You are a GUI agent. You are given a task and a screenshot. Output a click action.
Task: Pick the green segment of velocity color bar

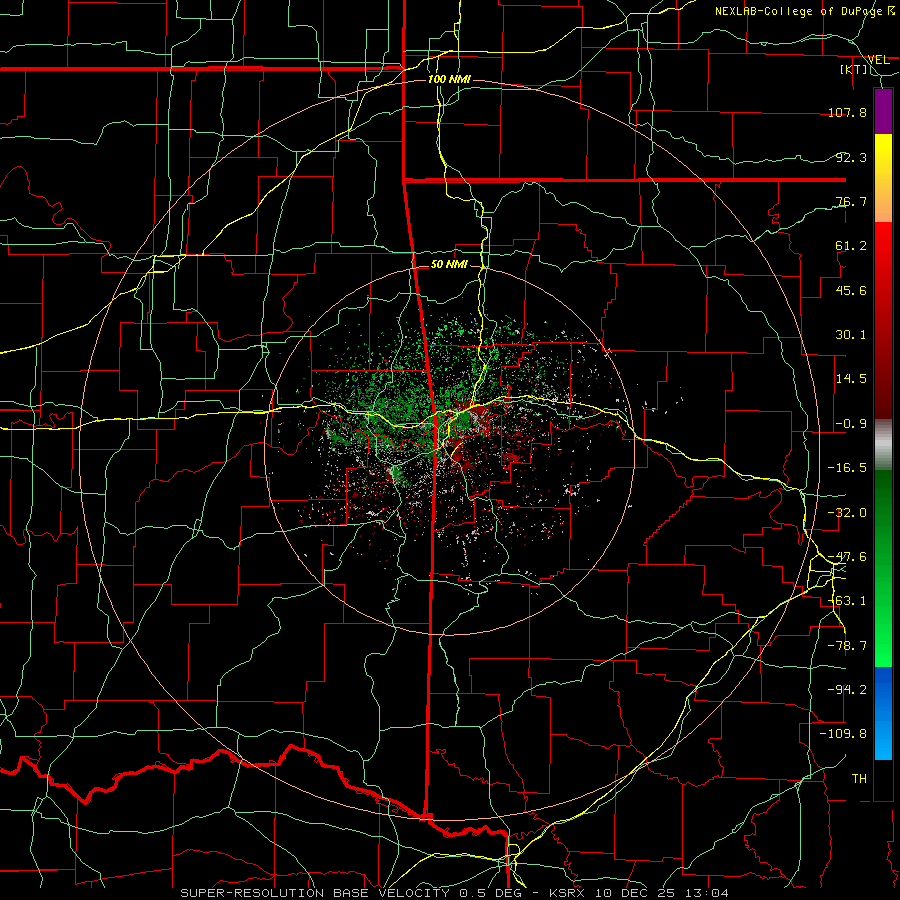pyautogui.click(x=883, y=568)
